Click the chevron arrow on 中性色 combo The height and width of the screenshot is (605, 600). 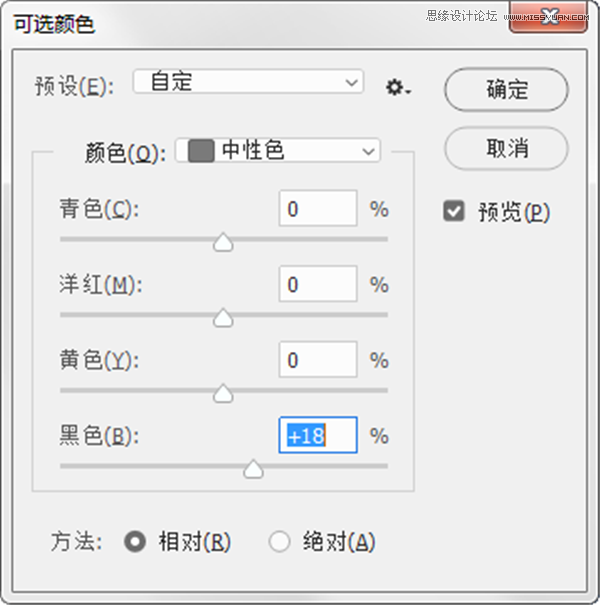click(x=368, y=151)
